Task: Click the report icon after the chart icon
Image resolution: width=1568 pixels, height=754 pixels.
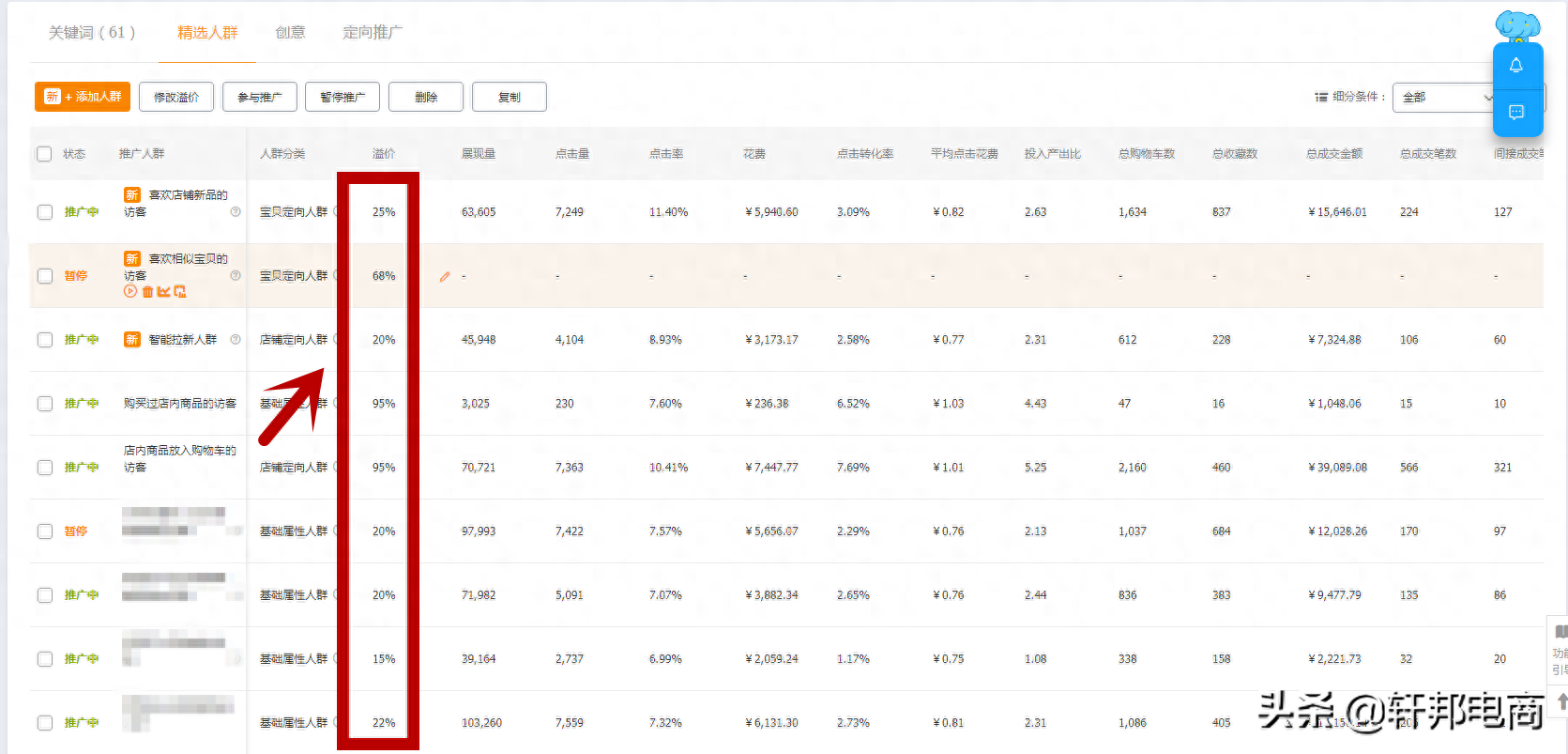Action: coord(180,292)
